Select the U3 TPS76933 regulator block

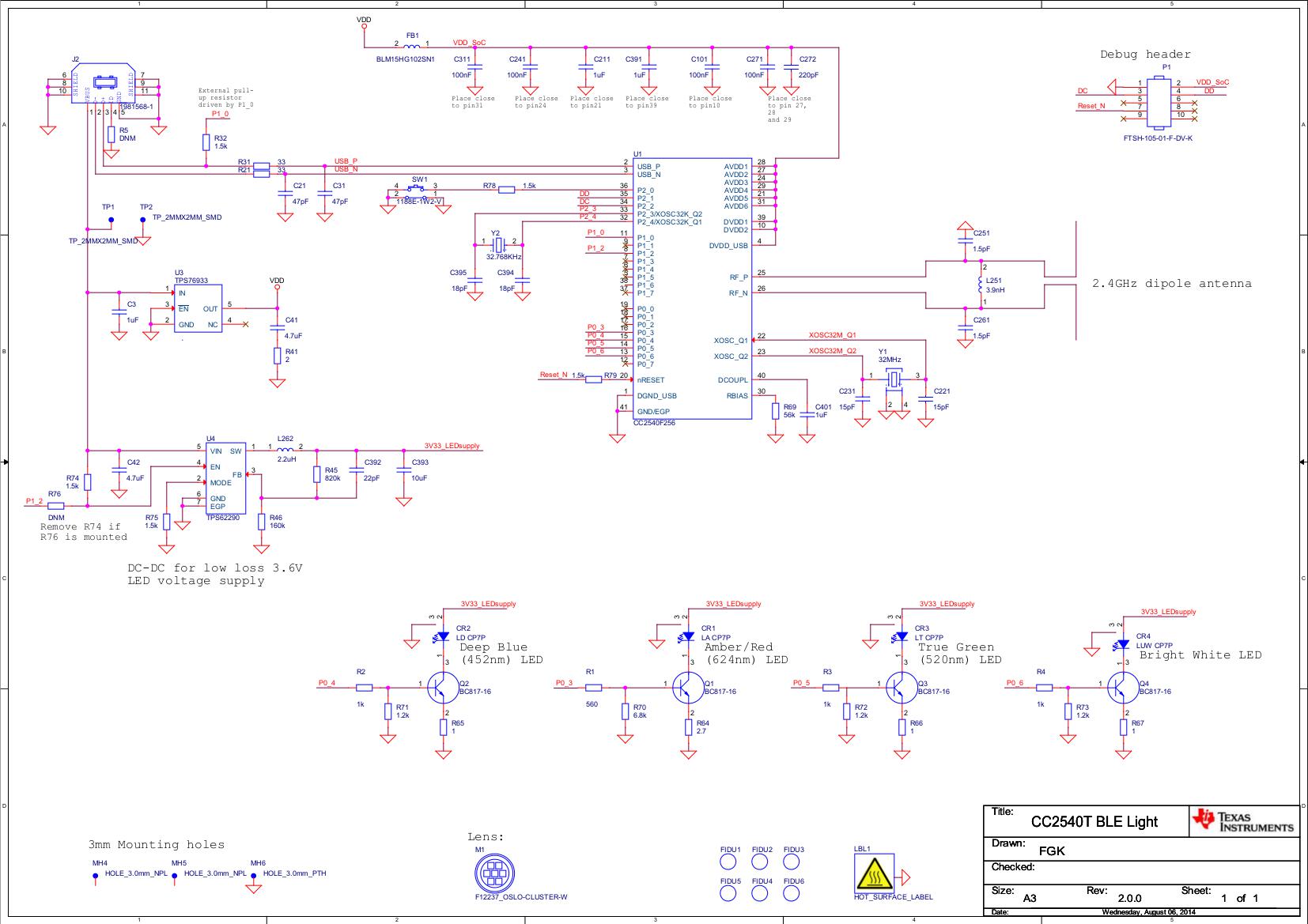pyautogui.click(x=198, y=309)
